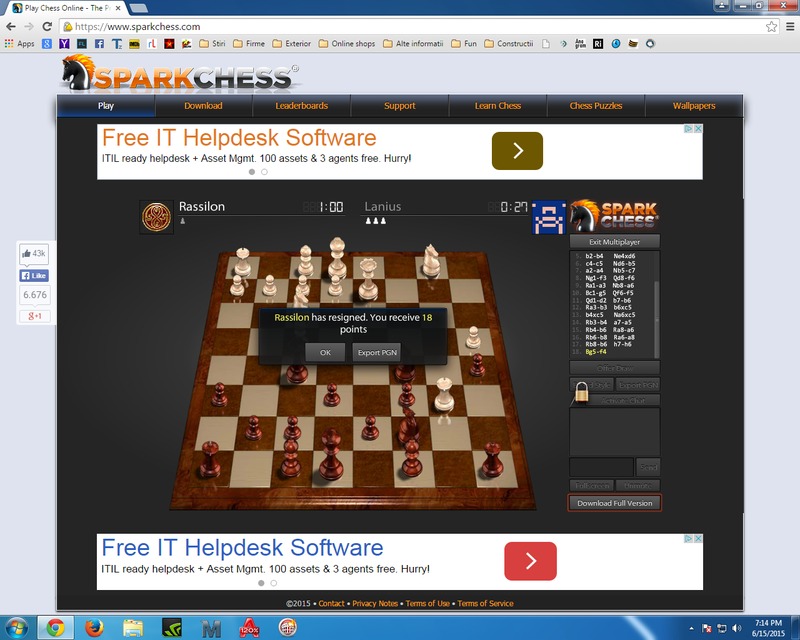
Task: Click Rassilon's player avatar
Action: pyautogui.click(x=156, y=217)
